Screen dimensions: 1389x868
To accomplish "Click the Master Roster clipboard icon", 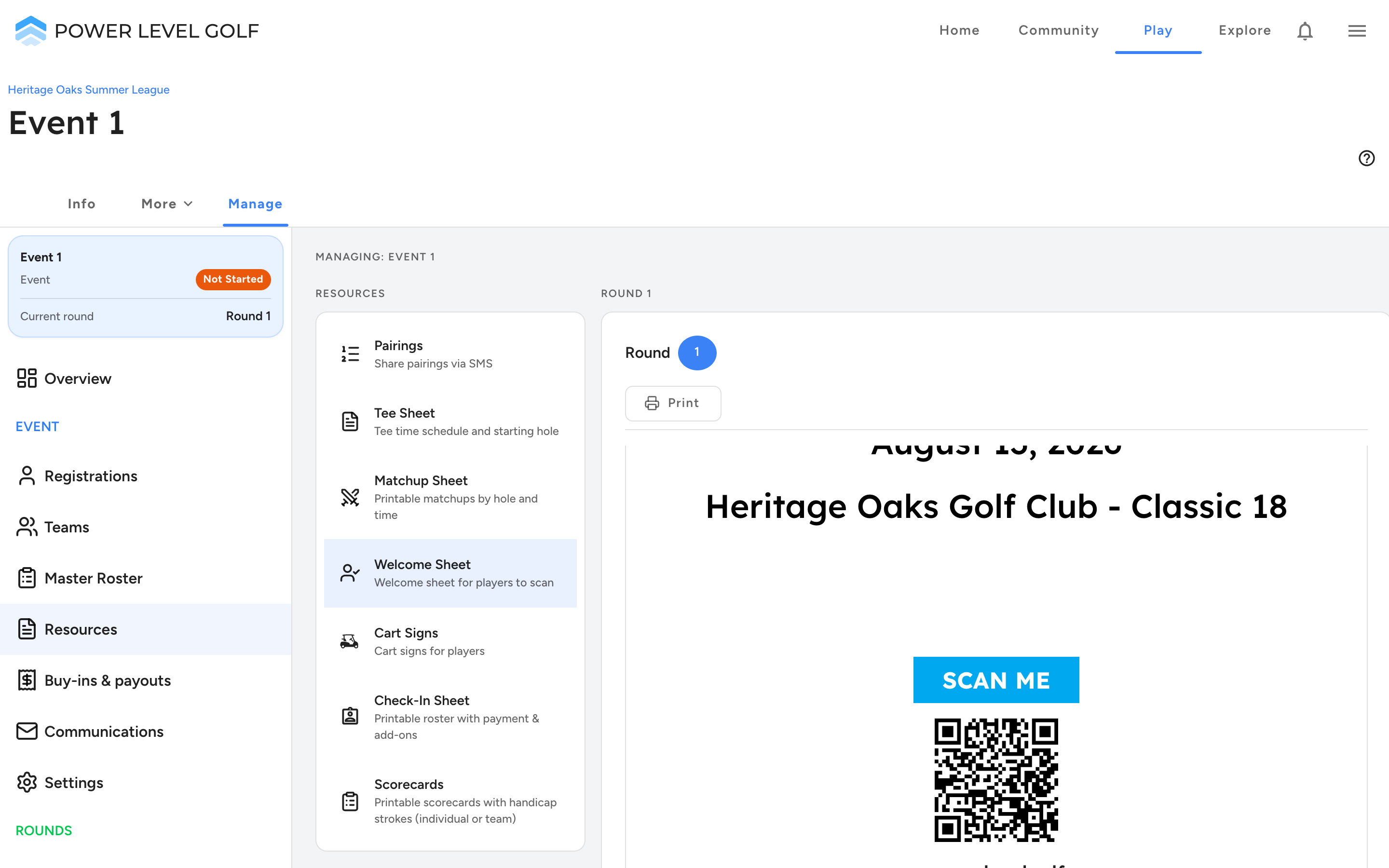I will click(x=27, y=578).
